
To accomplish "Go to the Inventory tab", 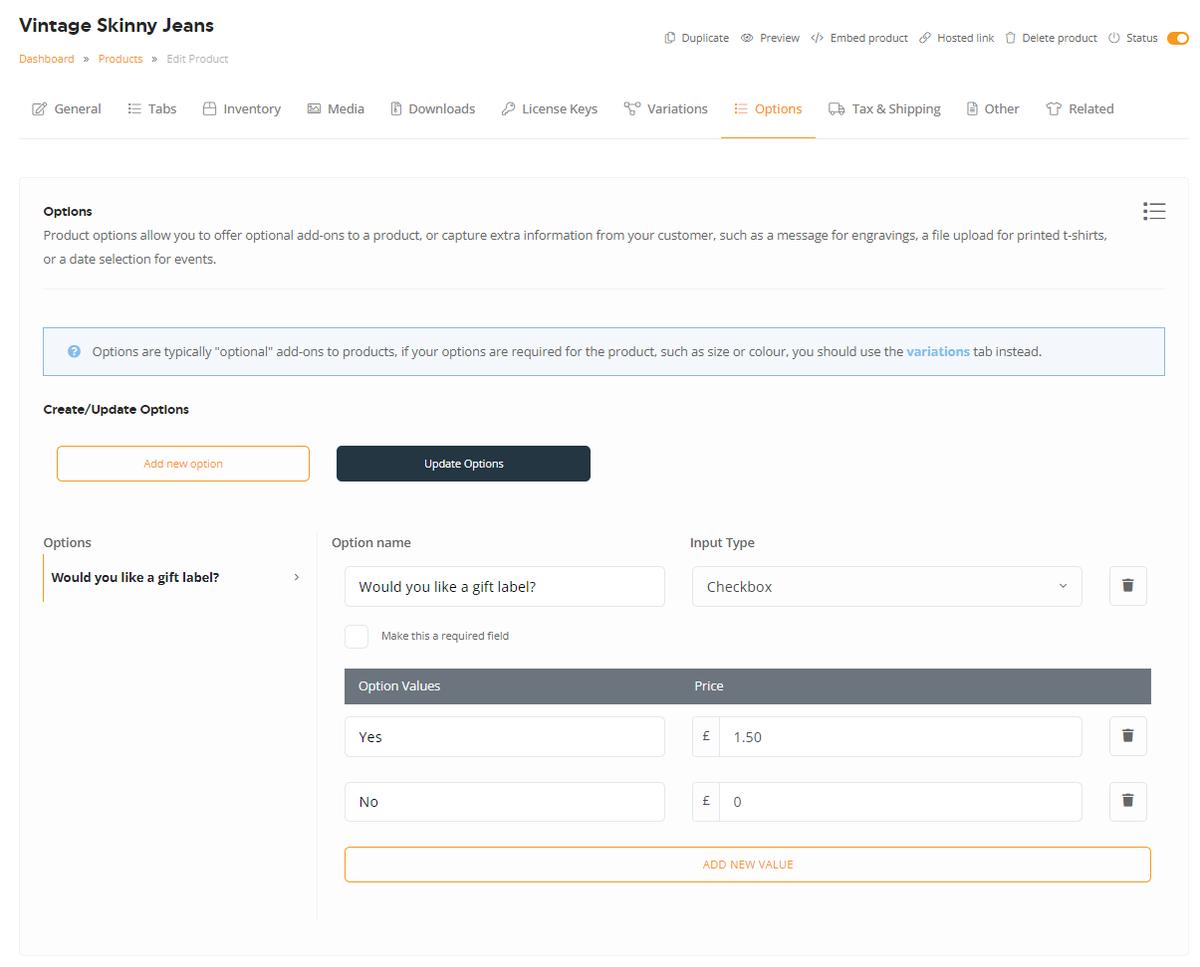I will point(241,109).
